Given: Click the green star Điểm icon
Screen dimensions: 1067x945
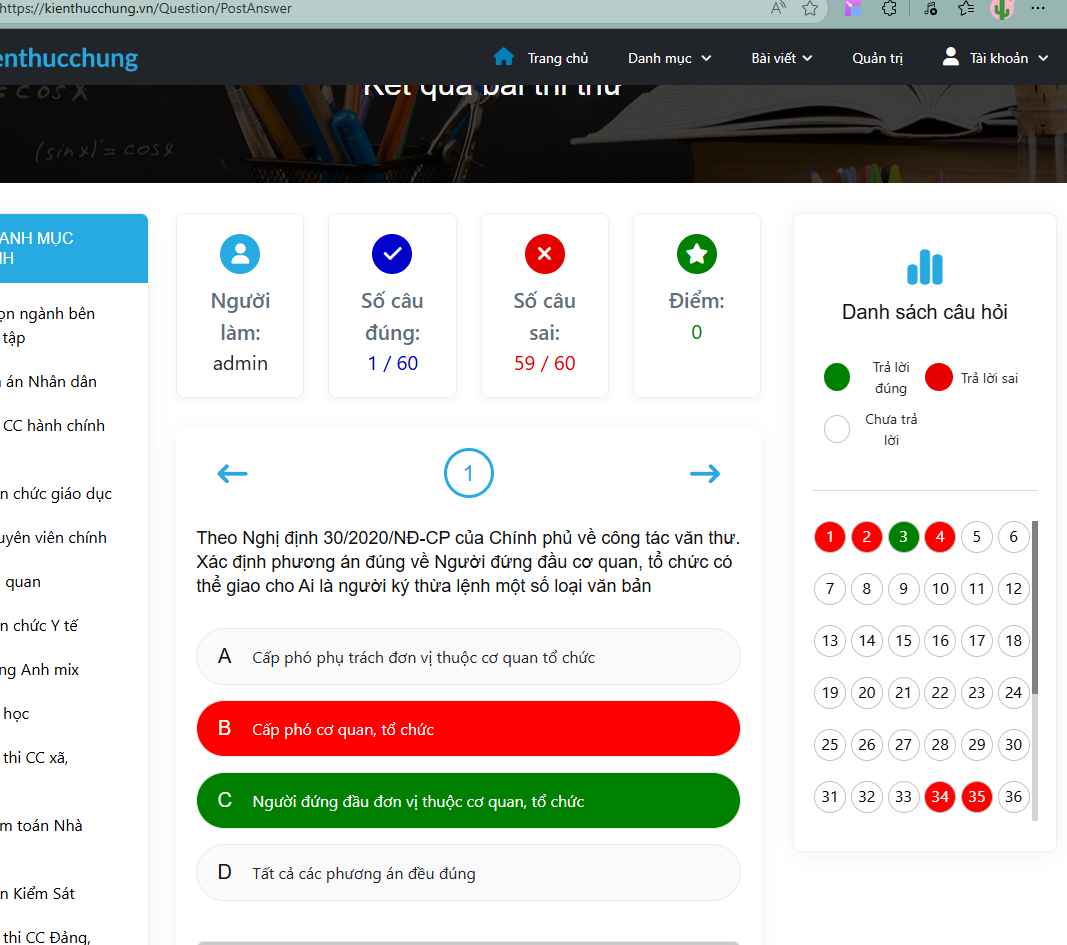Looking at the screenshot, I should (696, 254).
